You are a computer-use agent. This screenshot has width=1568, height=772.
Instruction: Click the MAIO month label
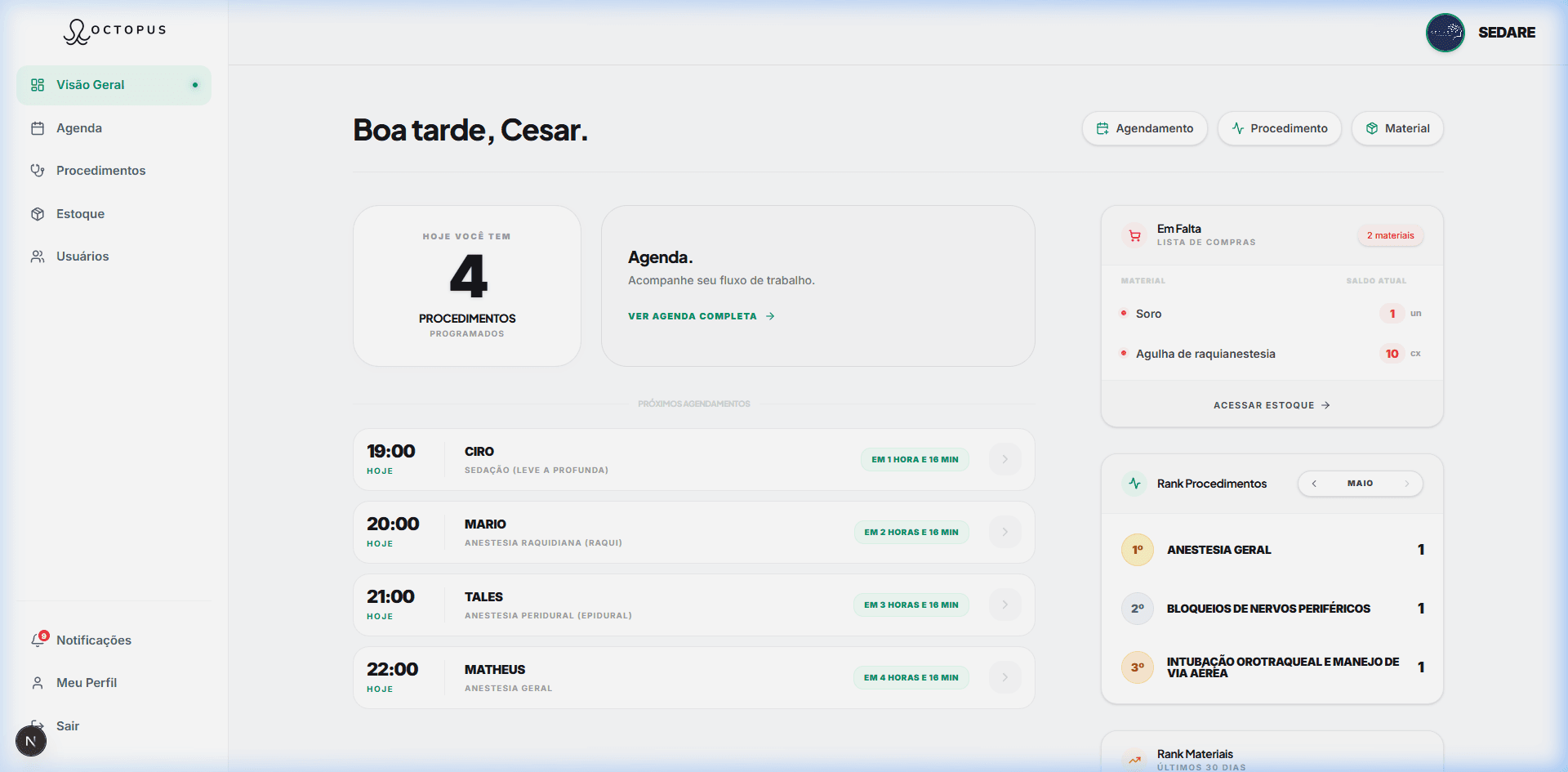[1361, 484]
